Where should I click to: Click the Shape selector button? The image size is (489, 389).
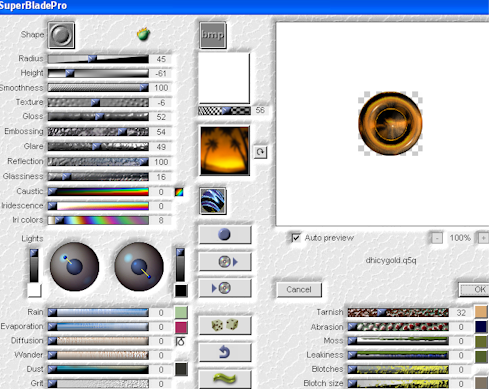[x=61, y=35]
